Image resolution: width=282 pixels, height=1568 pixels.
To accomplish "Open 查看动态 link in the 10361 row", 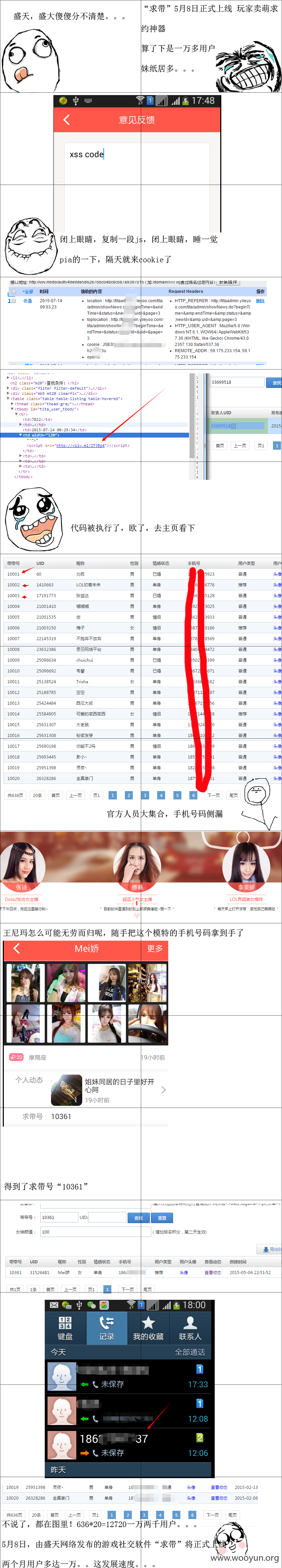I will (213, 1272).
